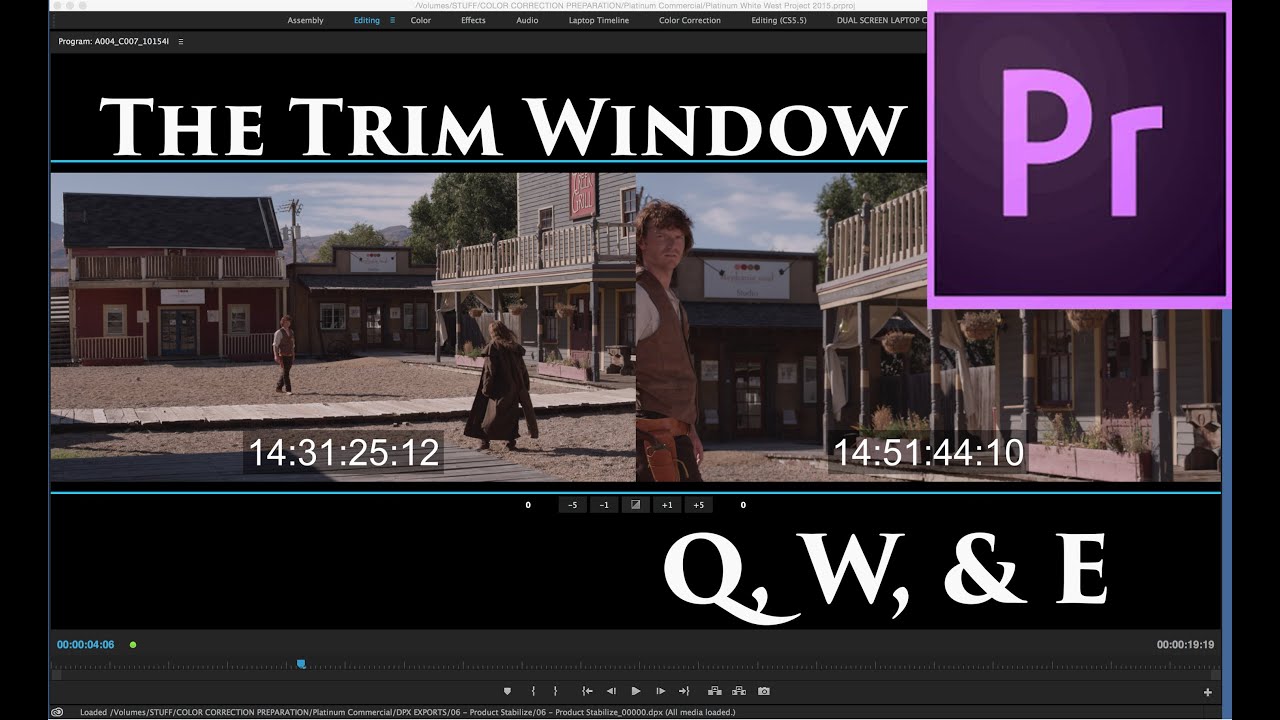Screen dimensions: 1280x720
Task: Trim backward five frames (-5)
Action: pos(572,505)
